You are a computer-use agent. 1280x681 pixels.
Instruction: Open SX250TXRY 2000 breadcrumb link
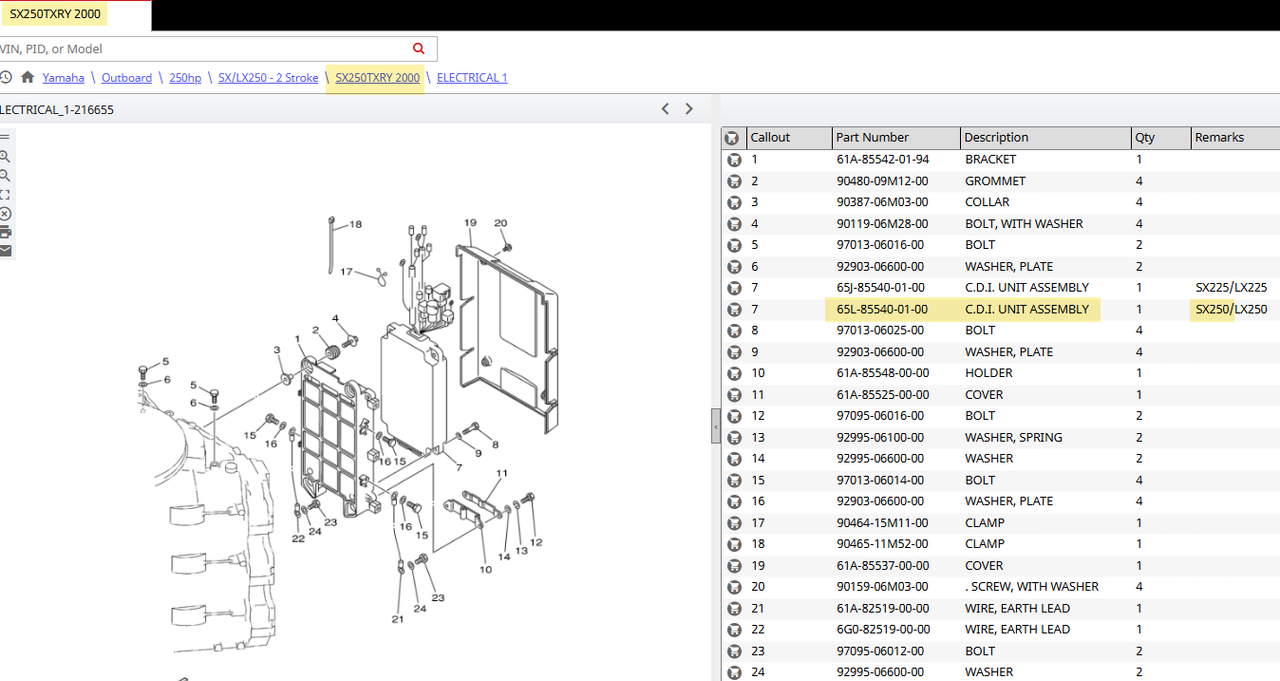pyautogui.click(x=377, y=77)
